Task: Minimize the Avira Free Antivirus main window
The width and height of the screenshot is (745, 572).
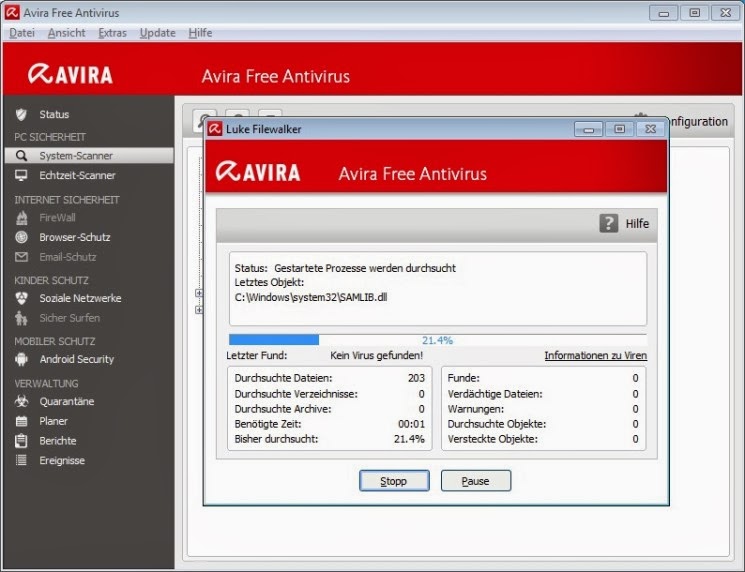Action: coord(664,13)
